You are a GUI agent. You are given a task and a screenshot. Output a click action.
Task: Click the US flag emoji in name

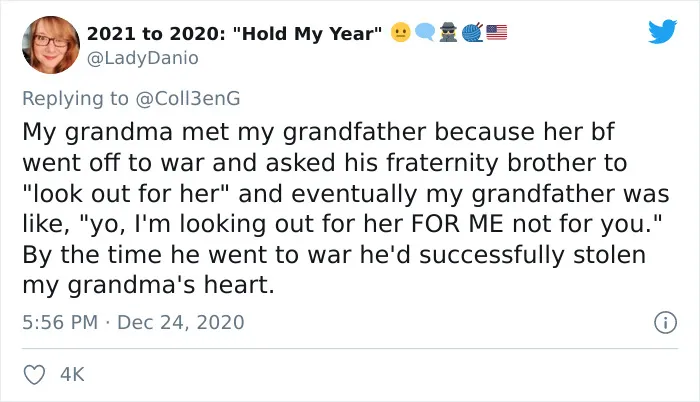[x=496, y=33]
